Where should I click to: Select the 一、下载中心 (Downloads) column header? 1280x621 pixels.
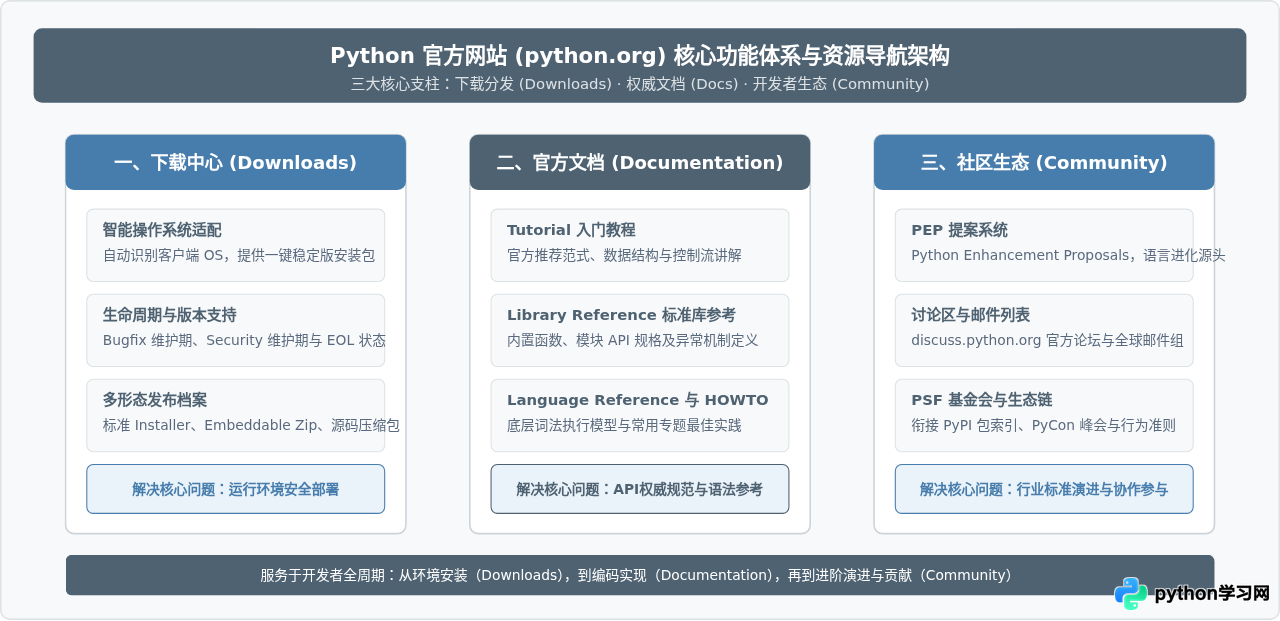[236, 162]
